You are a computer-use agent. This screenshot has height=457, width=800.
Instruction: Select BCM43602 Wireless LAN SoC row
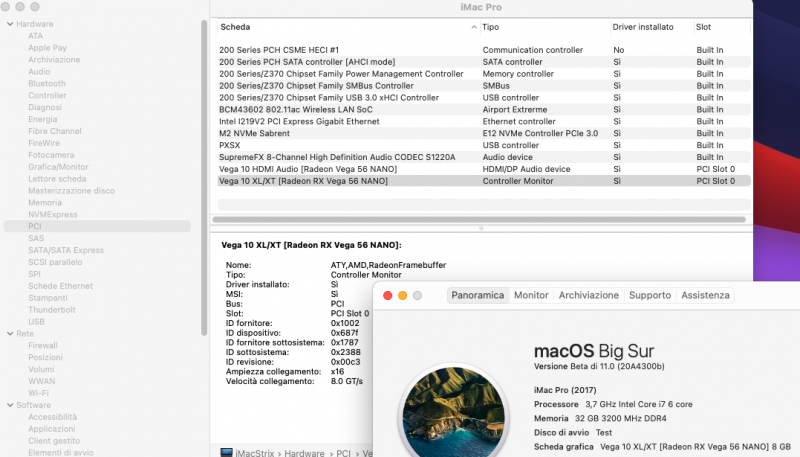(484, 110)
